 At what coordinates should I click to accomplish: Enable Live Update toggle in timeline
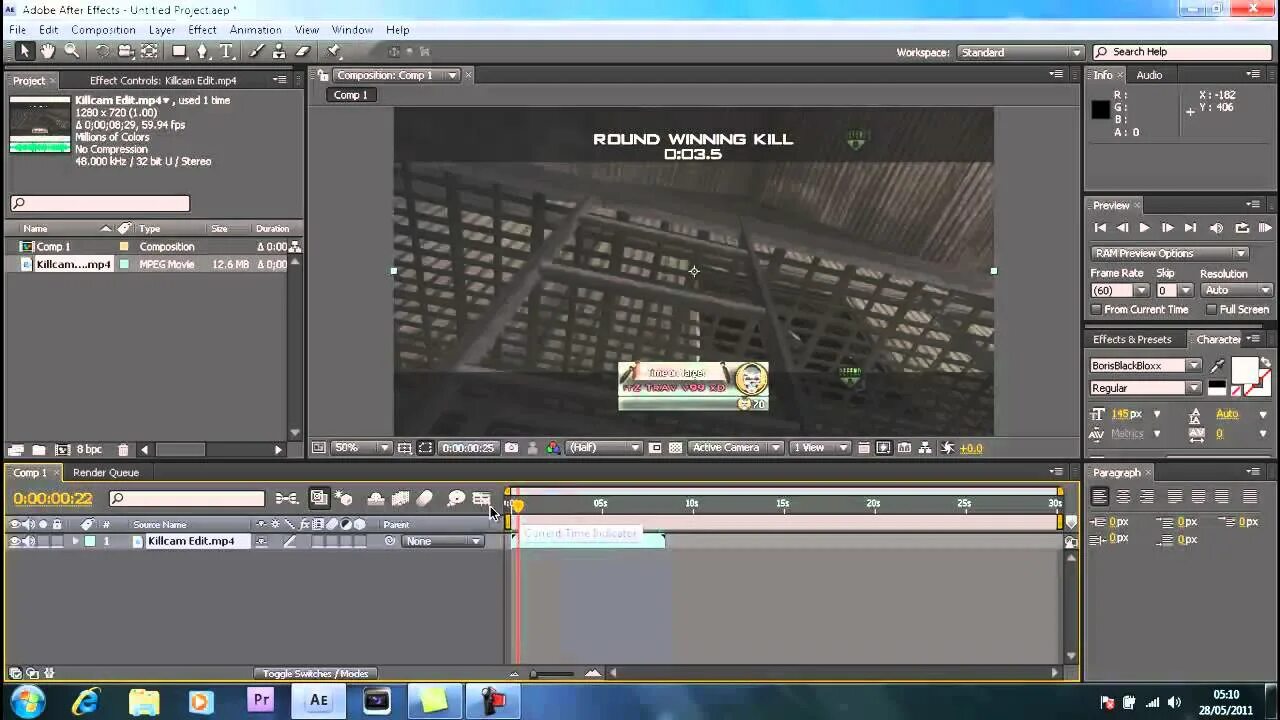pos(319,498)
